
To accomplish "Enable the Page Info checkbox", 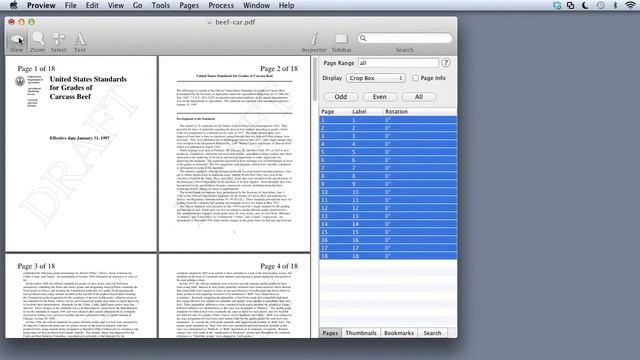I will click(415, 78).
